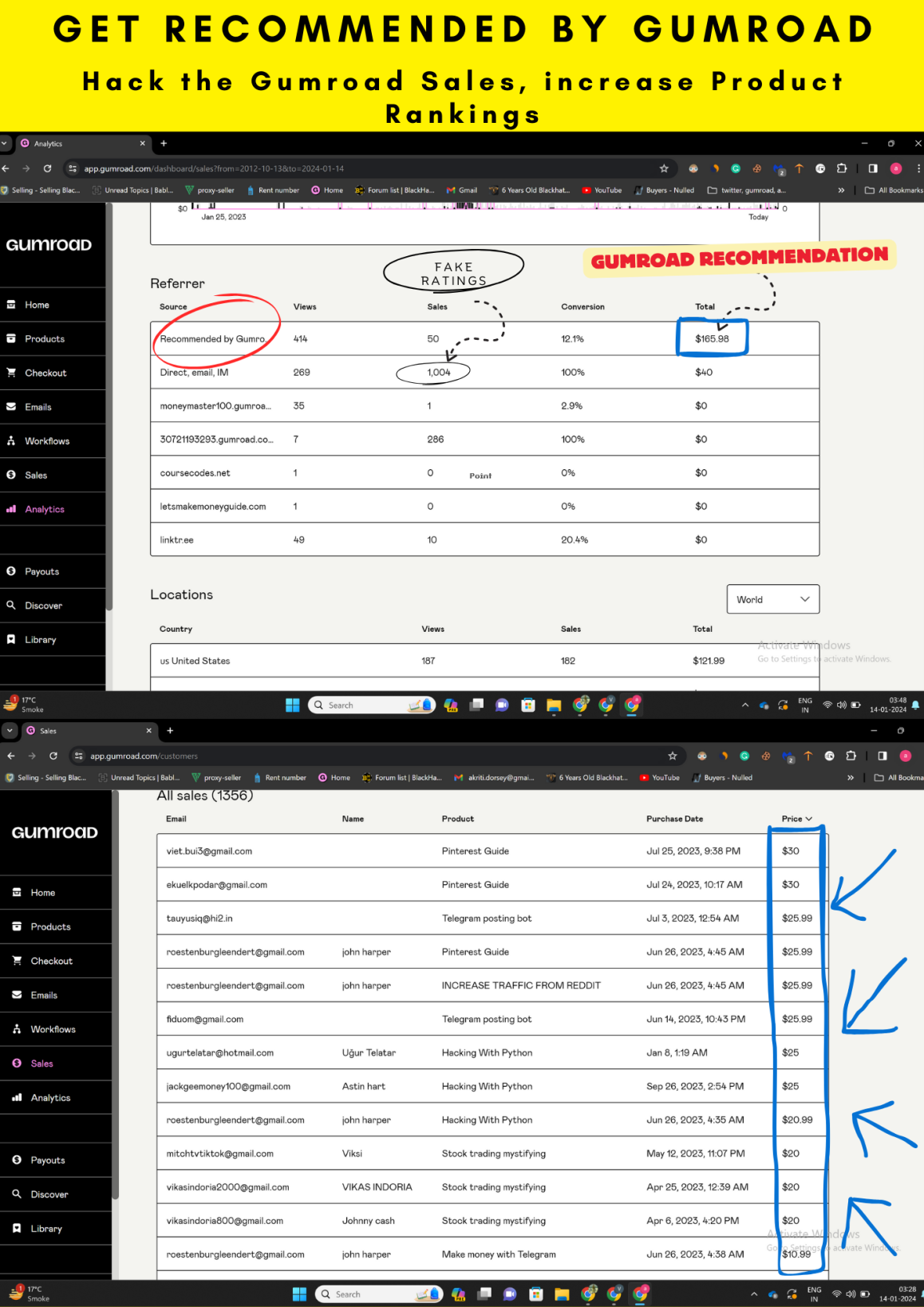Click the upper Gumroad sidebar scrollbar

click(109, 407)
